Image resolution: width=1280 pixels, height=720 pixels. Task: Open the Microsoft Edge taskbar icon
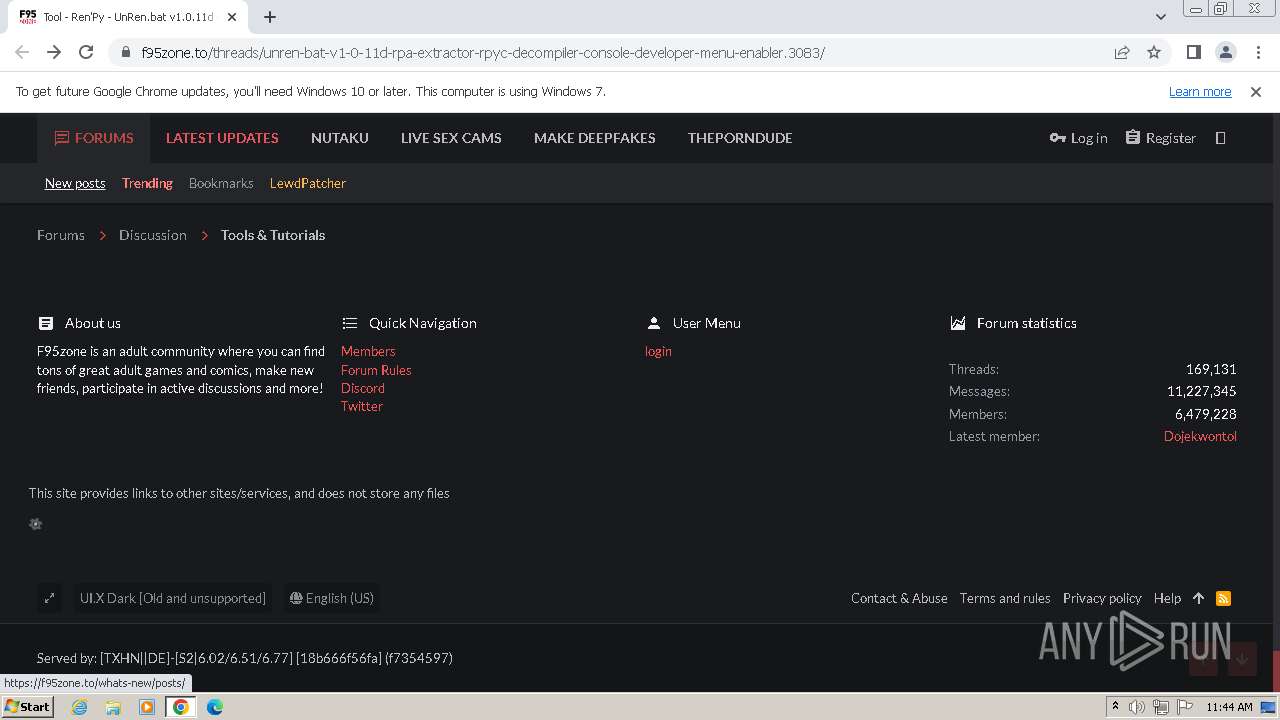215,707
